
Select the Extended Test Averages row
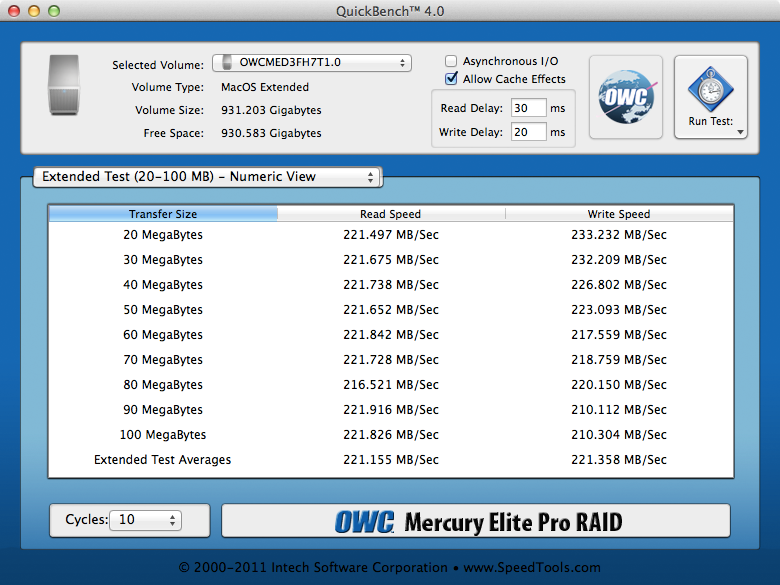coord(390,460)
